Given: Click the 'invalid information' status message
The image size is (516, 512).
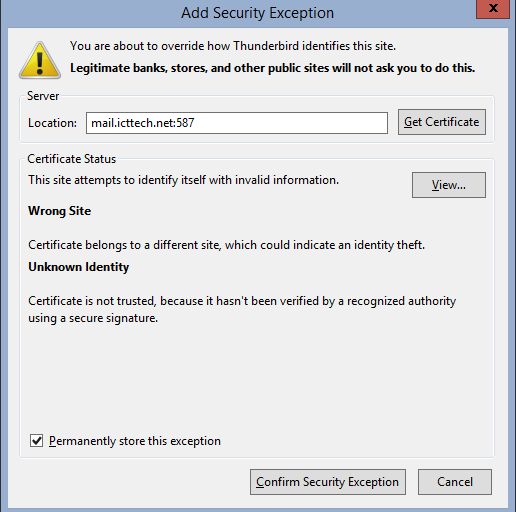Looking at the screenshot, I should pyautogui.click(x=183, y=180).
